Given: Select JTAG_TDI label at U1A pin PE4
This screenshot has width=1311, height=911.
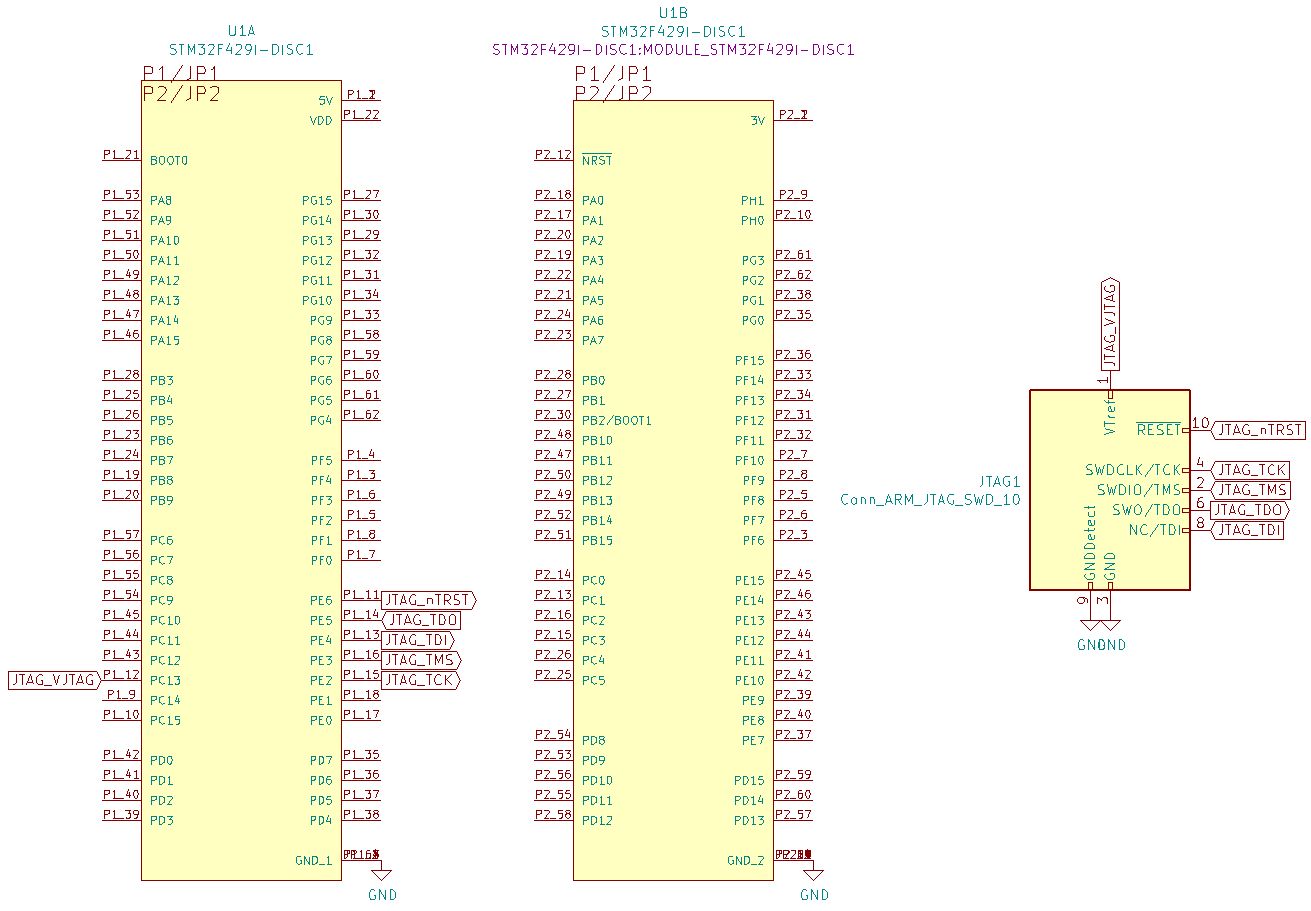Looking at the screenshot, I should 418,640.
